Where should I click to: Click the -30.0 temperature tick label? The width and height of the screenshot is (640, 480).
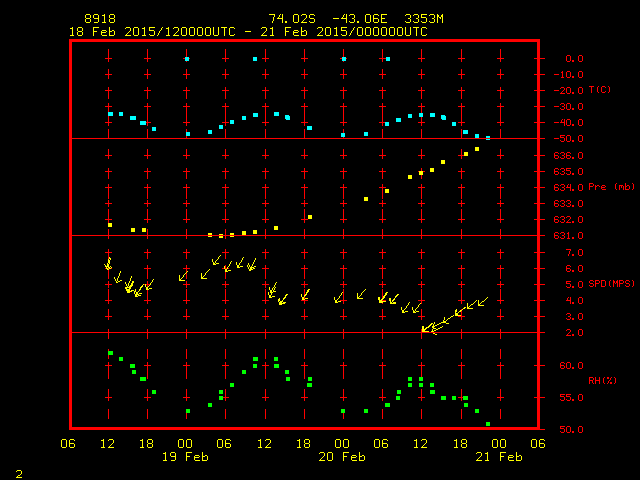point(569,107)
